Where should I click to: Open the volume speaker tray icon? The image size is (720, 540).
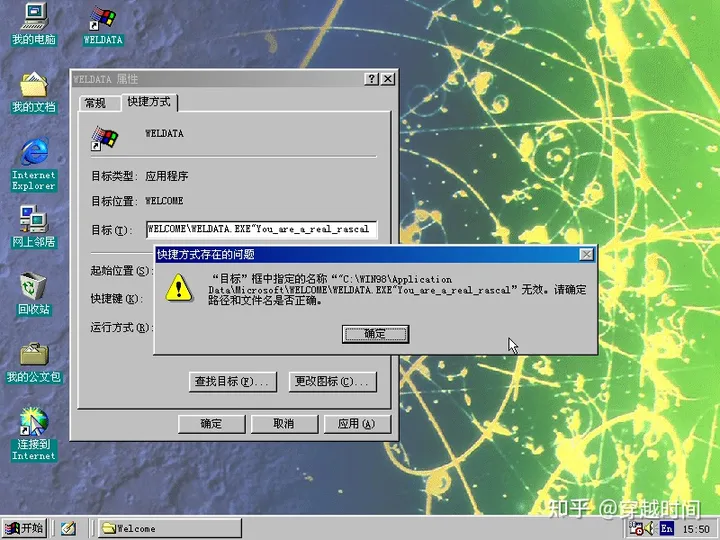pyautogui.click(x=649, y=529)
